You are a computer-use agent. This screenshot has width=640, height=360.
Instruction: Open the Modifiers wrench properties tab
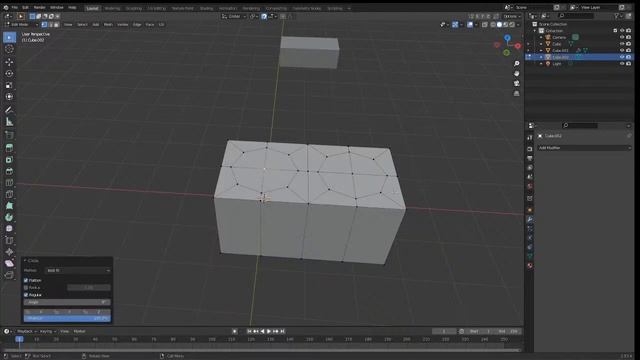point(530,219)
